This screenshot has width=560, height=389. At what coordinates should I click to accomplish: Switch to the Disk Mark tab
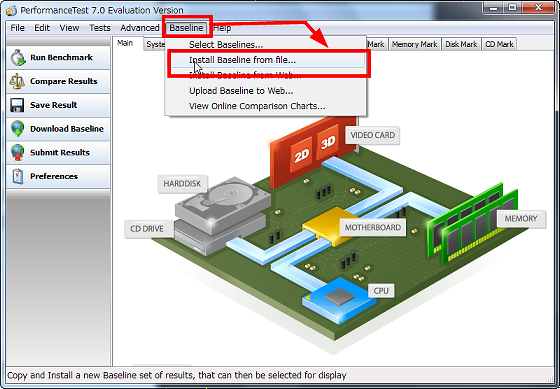[461, 44]
